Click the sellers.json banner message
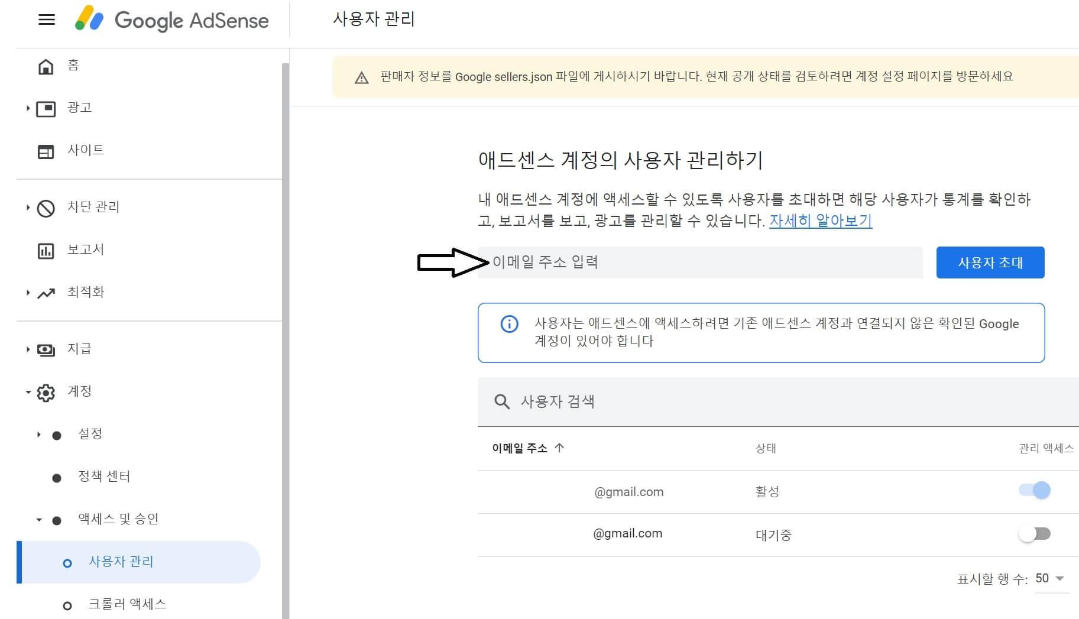The height and width of the screenshot is (619, 1079). [696, 76]
